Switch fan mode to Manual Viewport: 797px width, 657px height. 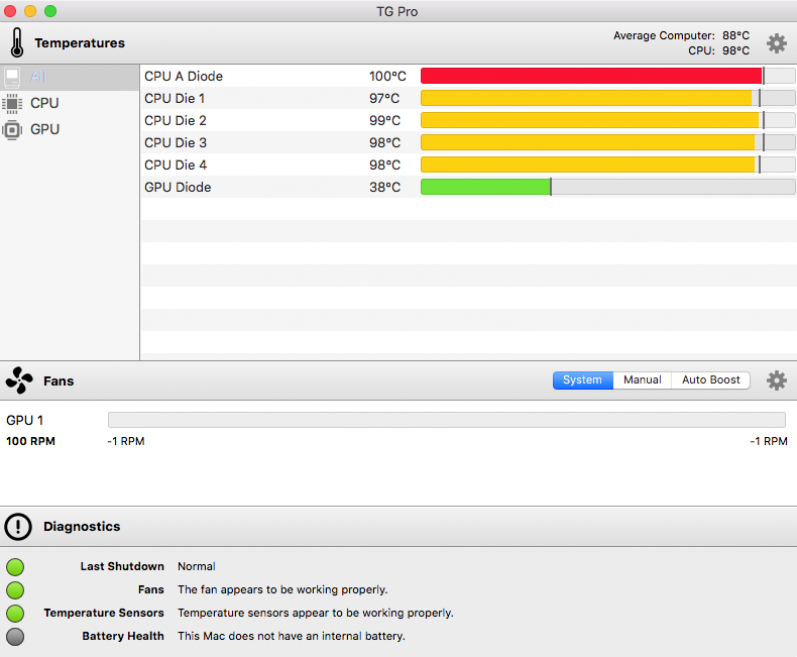pos(642,380)
